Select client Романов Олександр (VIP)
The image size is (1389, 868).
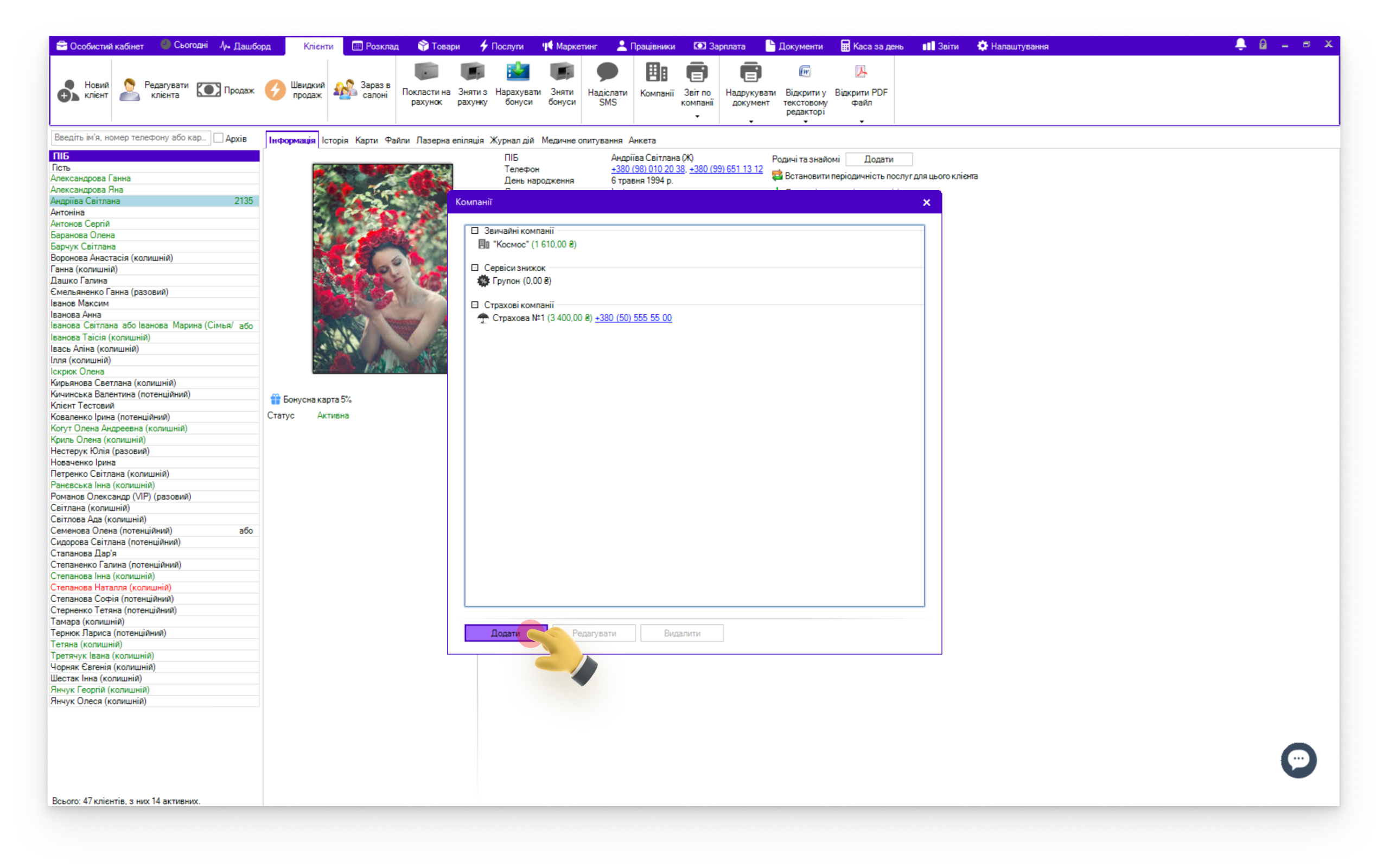pos(154,496)
